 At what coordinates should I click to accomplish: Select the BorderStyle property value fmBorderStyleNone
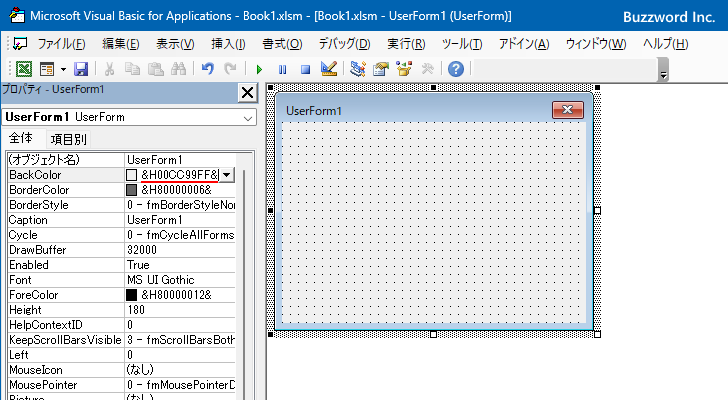coord(180,205)
